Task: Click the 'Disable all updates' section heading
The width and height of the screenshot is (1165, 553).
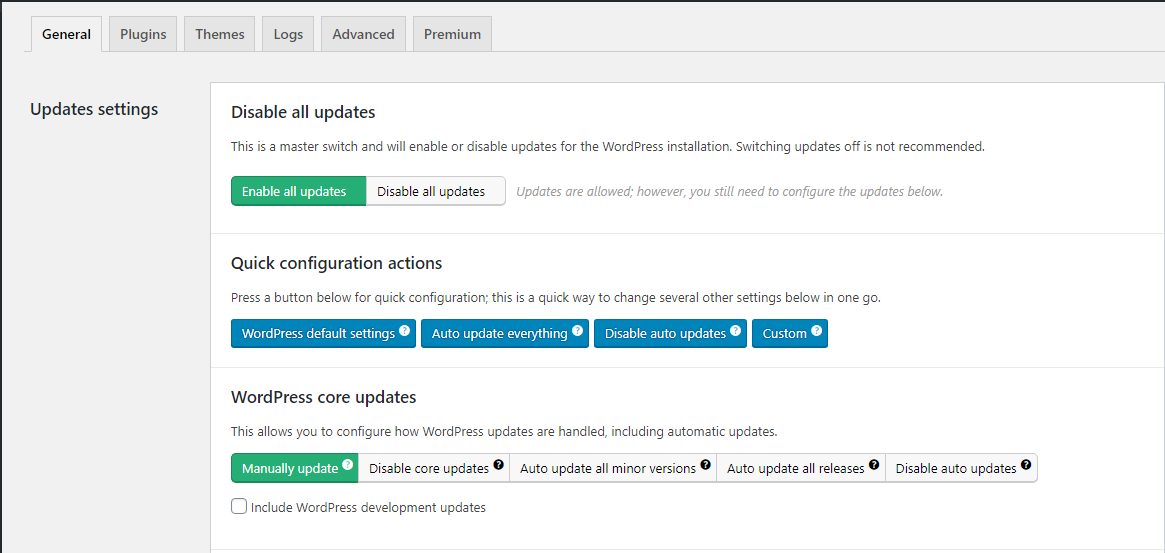Action: pos(303,112)
